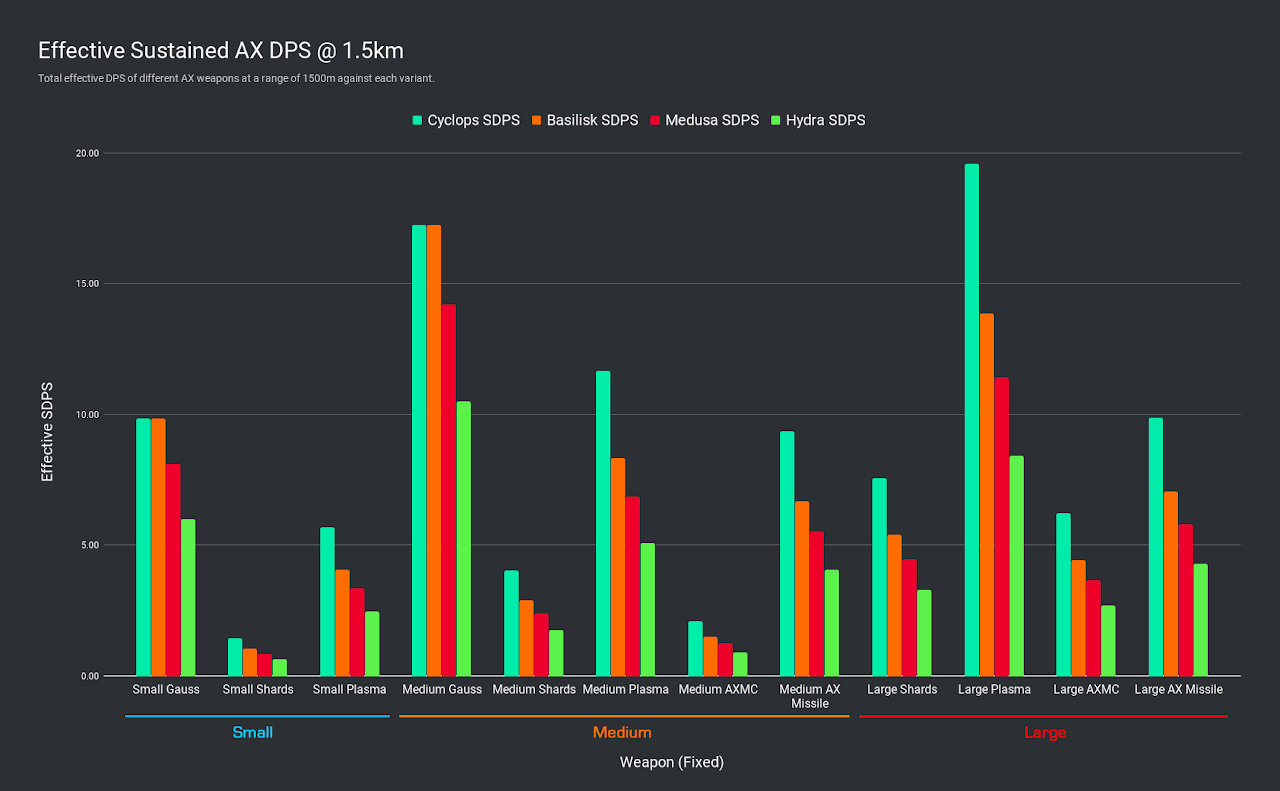
Task: Select the chart title 'Effective Sustained AX DPS'
Action: point(220,50)
